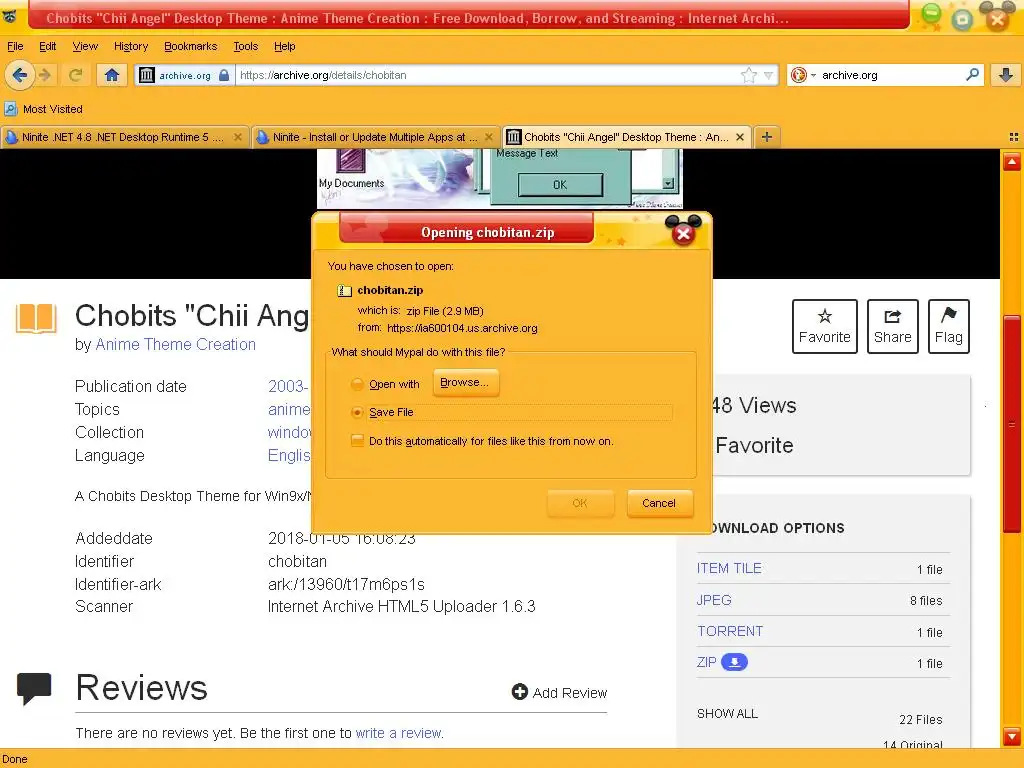Select the Open with radio button
This screenshot has width=1024, height=768.
point(357,384)
